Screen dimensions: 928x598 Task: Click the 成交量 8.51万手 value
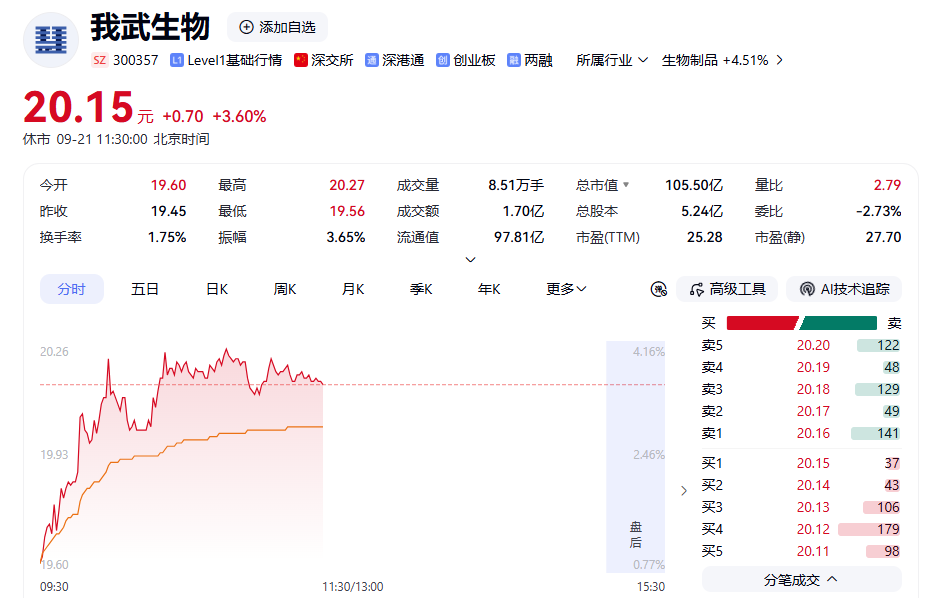pos(515,185)
